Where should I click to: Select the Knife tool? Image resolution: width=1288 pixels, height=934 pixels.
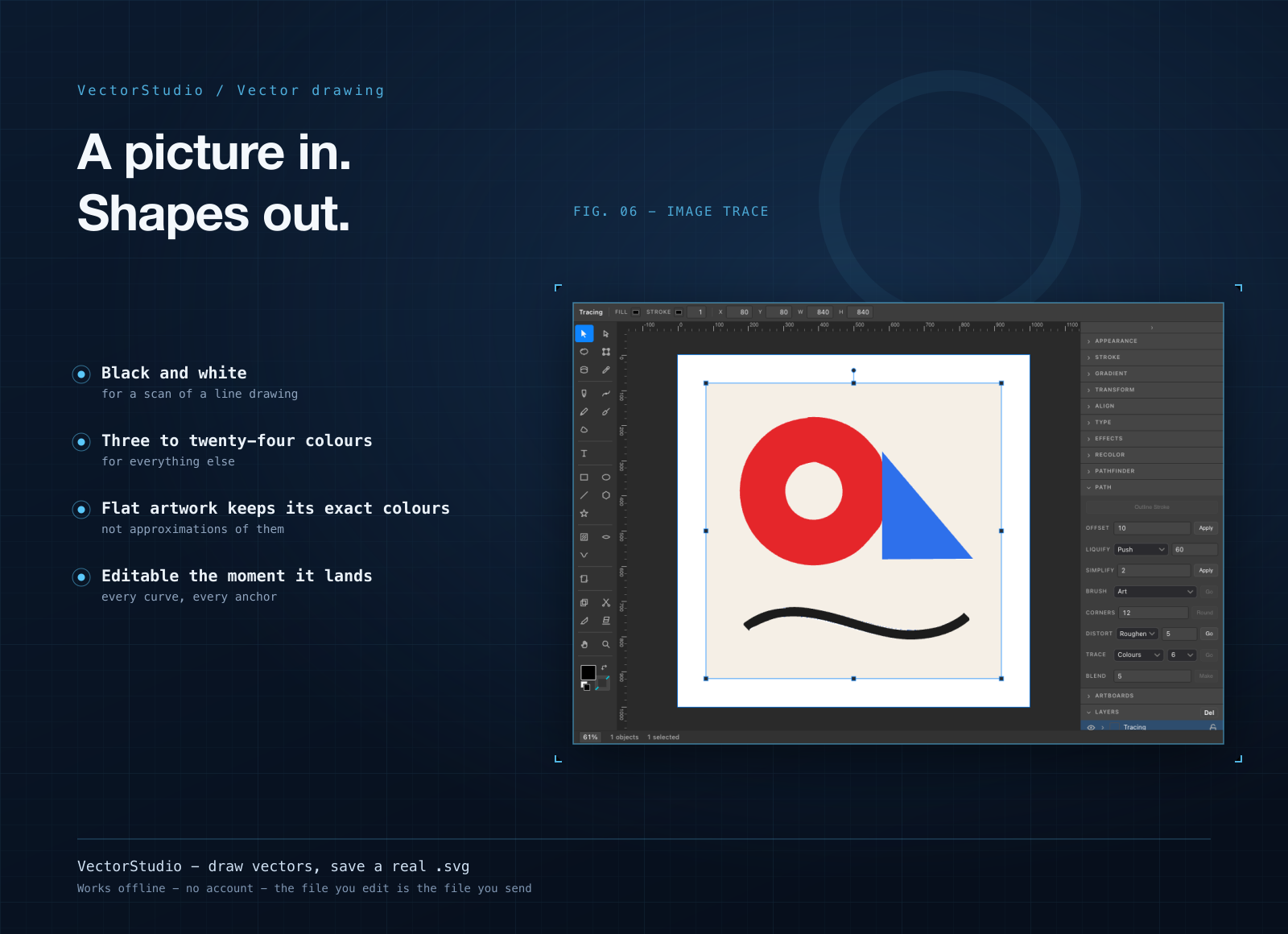click(584, 621)
